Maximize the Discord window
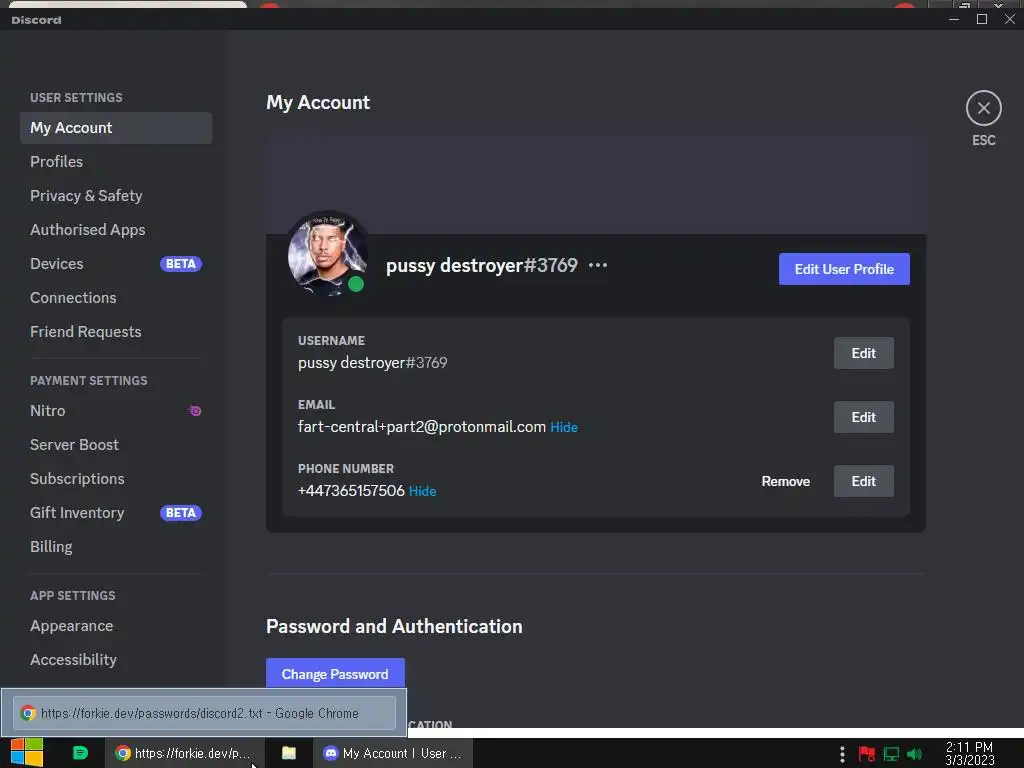 click(x=982, y=19)
